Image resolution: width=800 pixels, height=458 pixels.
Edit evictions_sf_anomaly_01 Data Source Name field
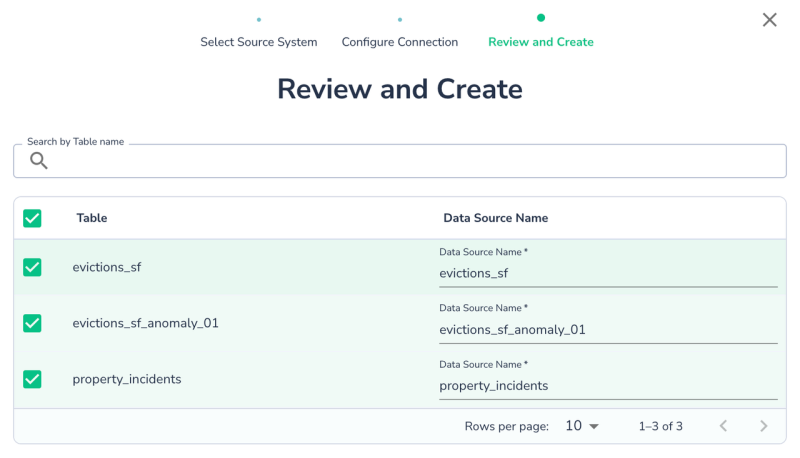click(x=607, y=329)
